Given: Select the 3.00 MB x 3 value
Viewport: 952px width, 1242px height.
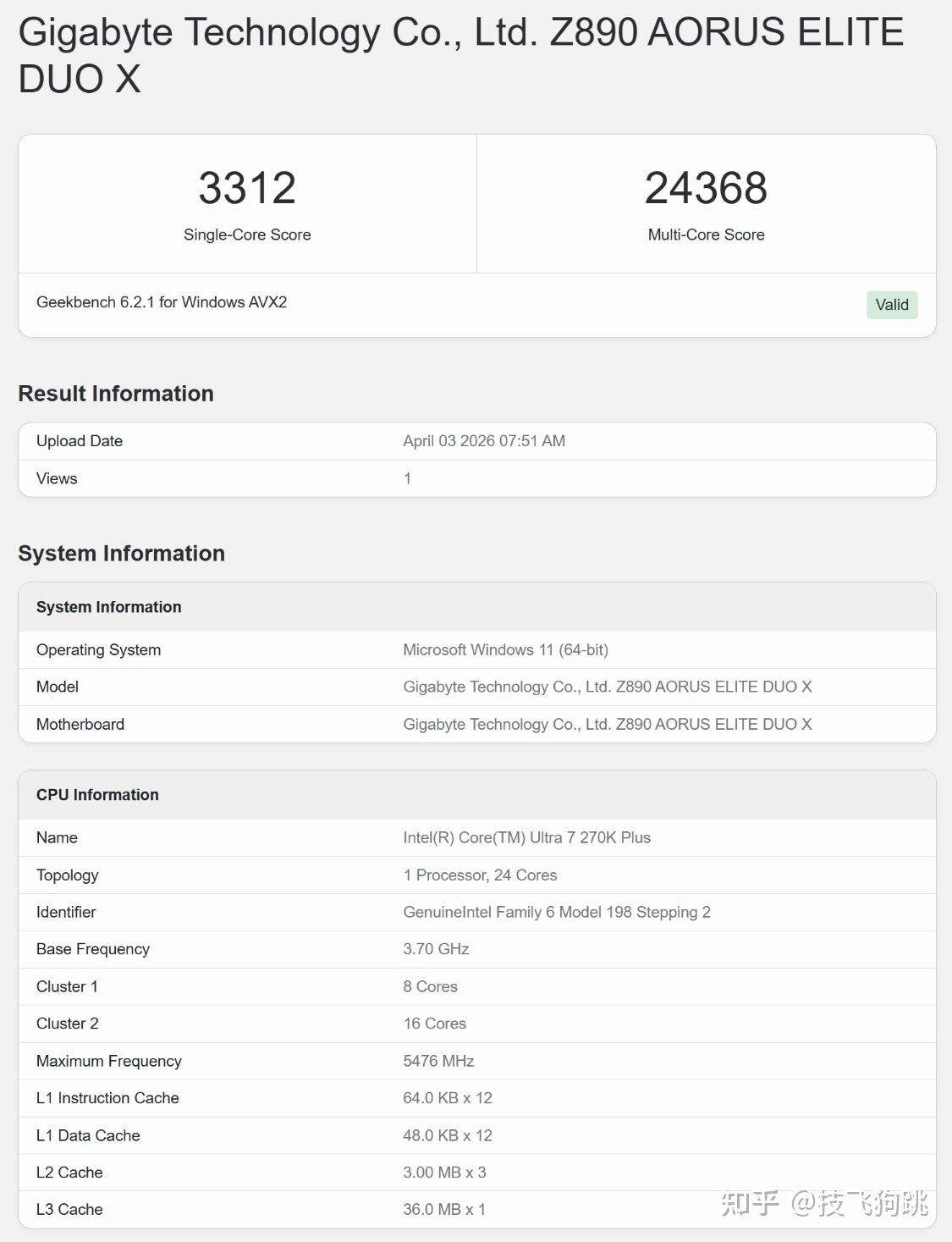Looking at the screenshot, I should [x=444, y=1173].
